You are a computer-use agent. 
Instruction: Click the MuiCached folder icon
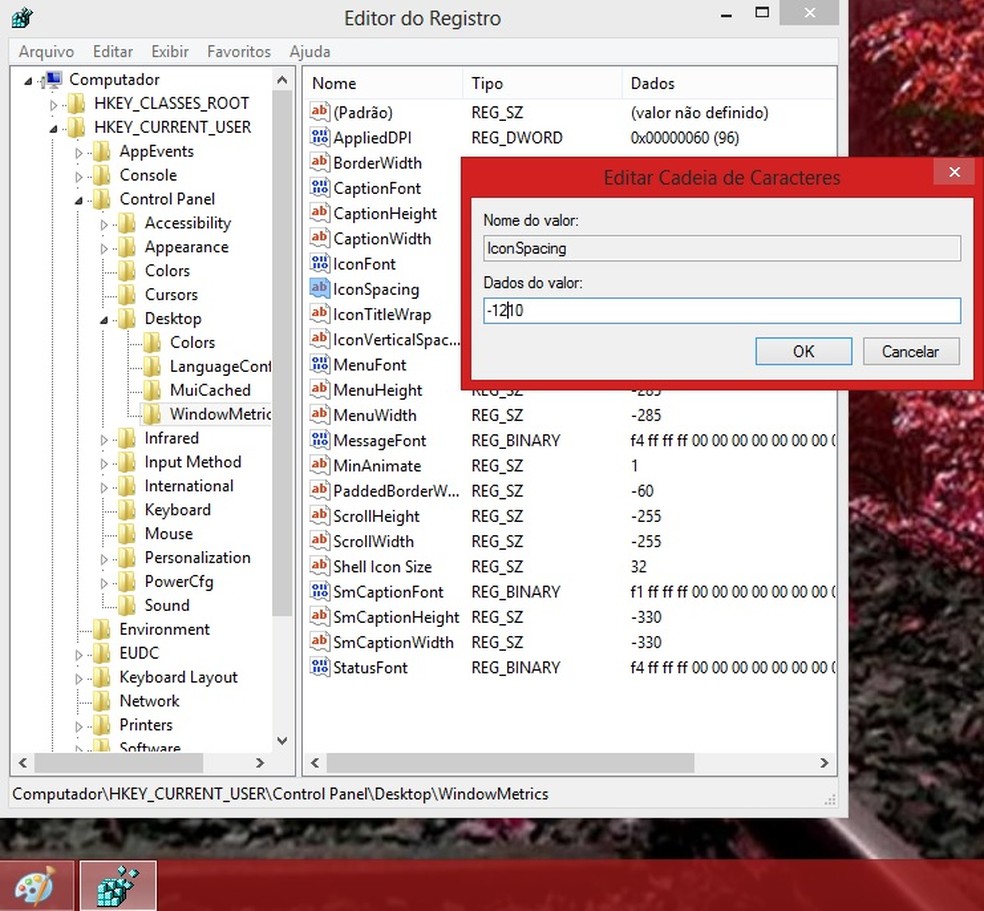click(152, 390)
